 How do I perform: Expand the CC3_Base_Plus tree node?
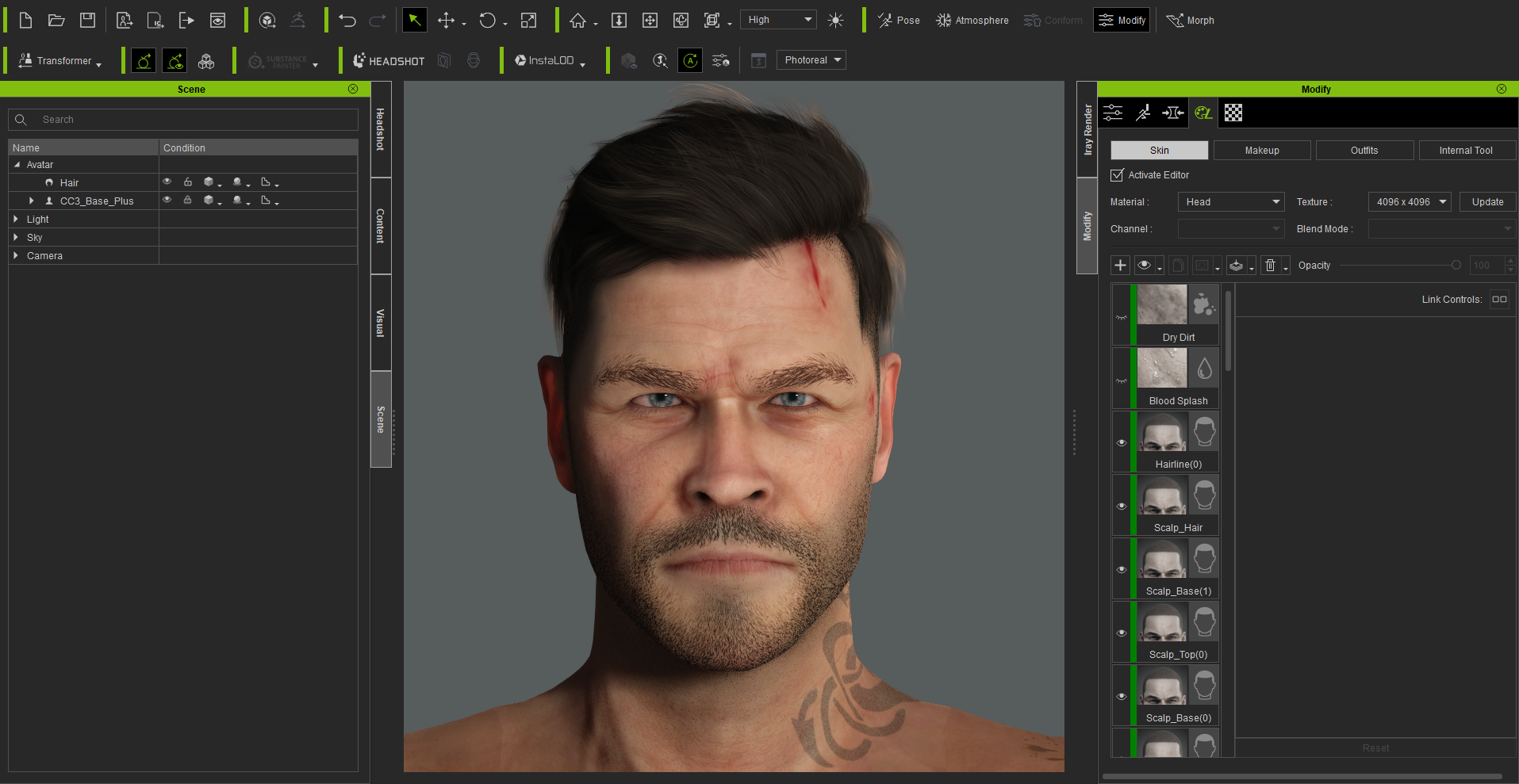click(32, 201)
